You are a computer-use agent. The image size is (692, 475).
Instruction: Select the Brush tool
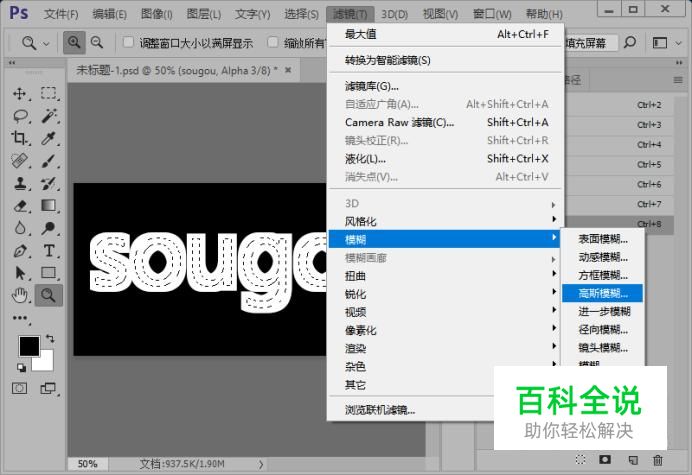[x=49, y=161]
